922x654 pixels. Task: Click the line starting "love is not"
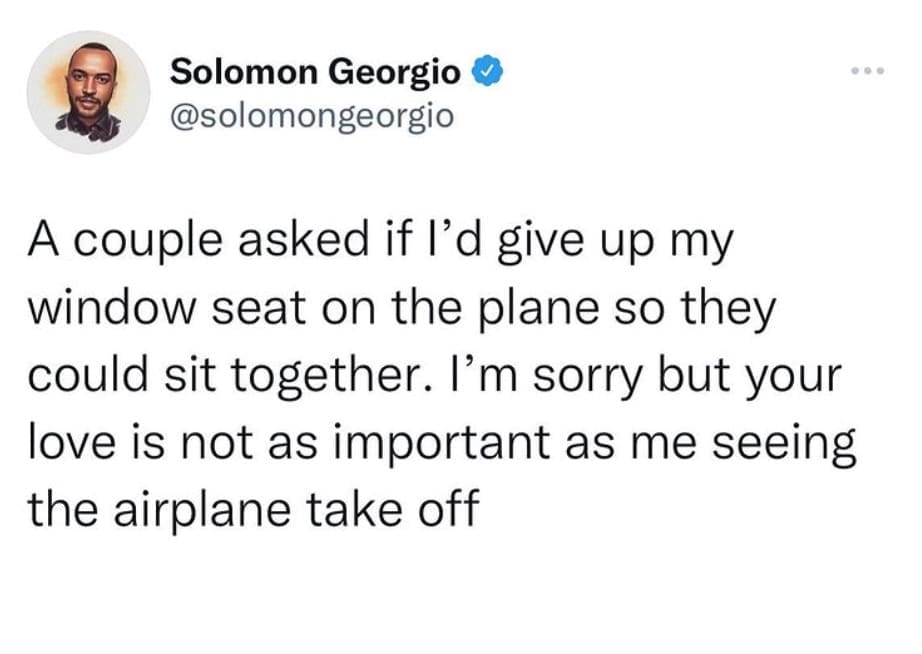tap(441, 439)
